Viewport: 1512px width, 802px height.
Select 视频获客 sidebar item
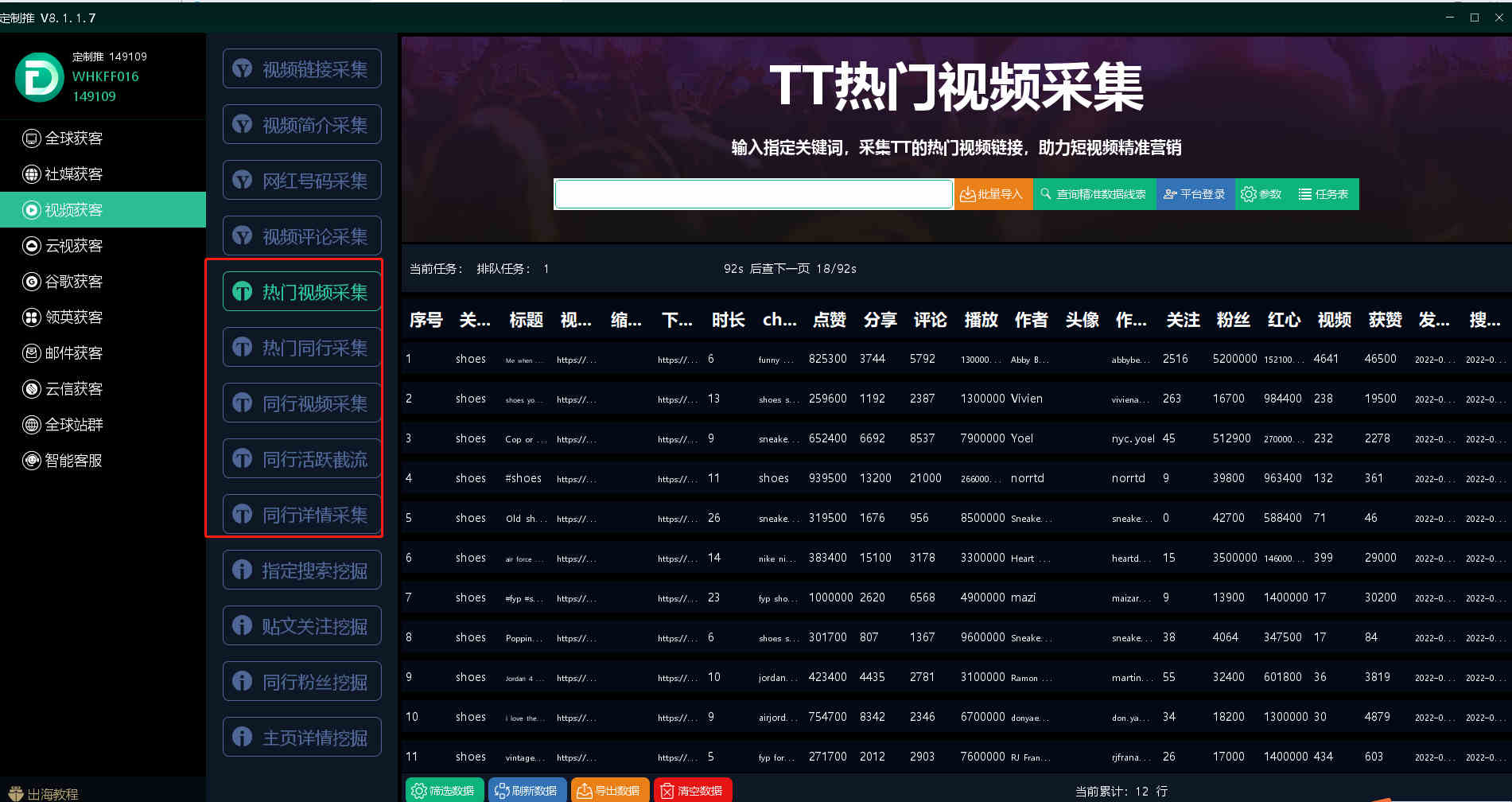(x=103, y=210)
